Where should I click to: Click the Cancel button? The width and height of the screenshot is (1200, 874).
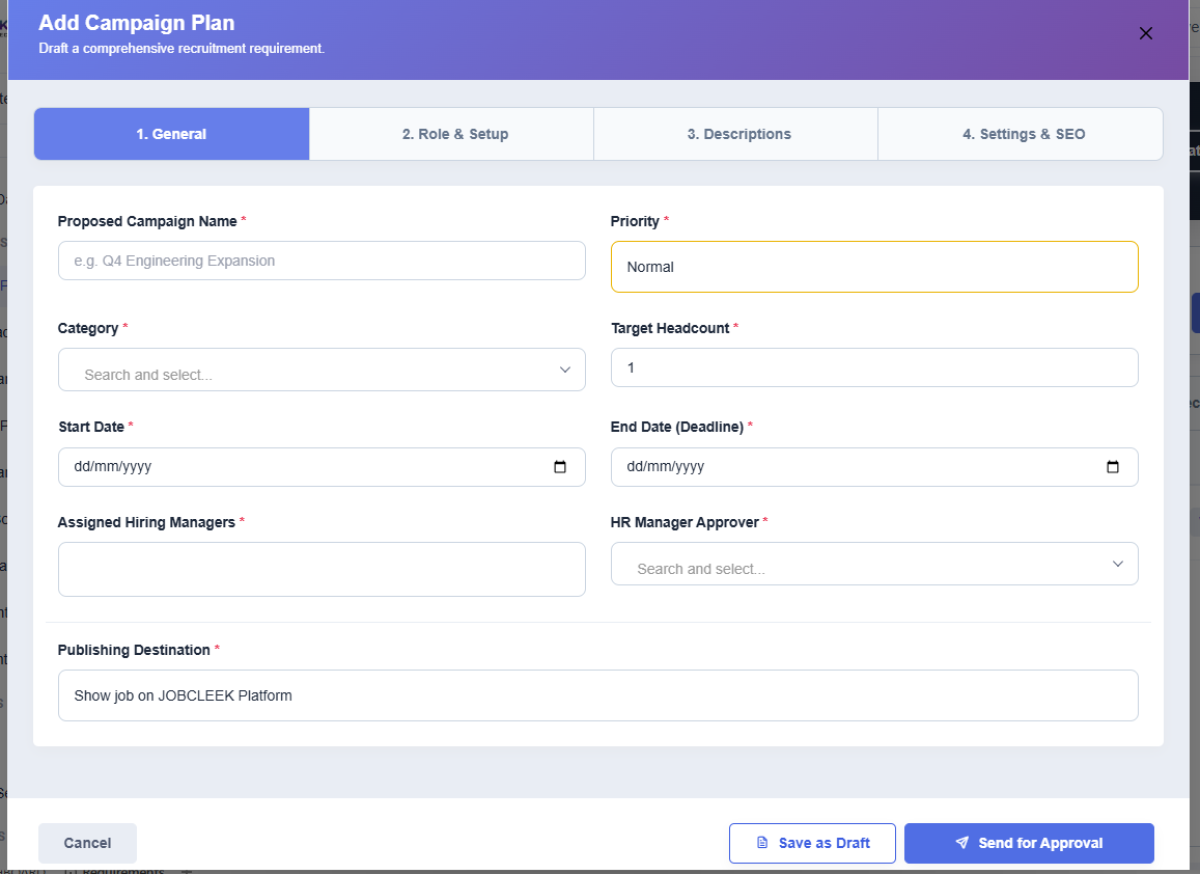coord(87,843)
